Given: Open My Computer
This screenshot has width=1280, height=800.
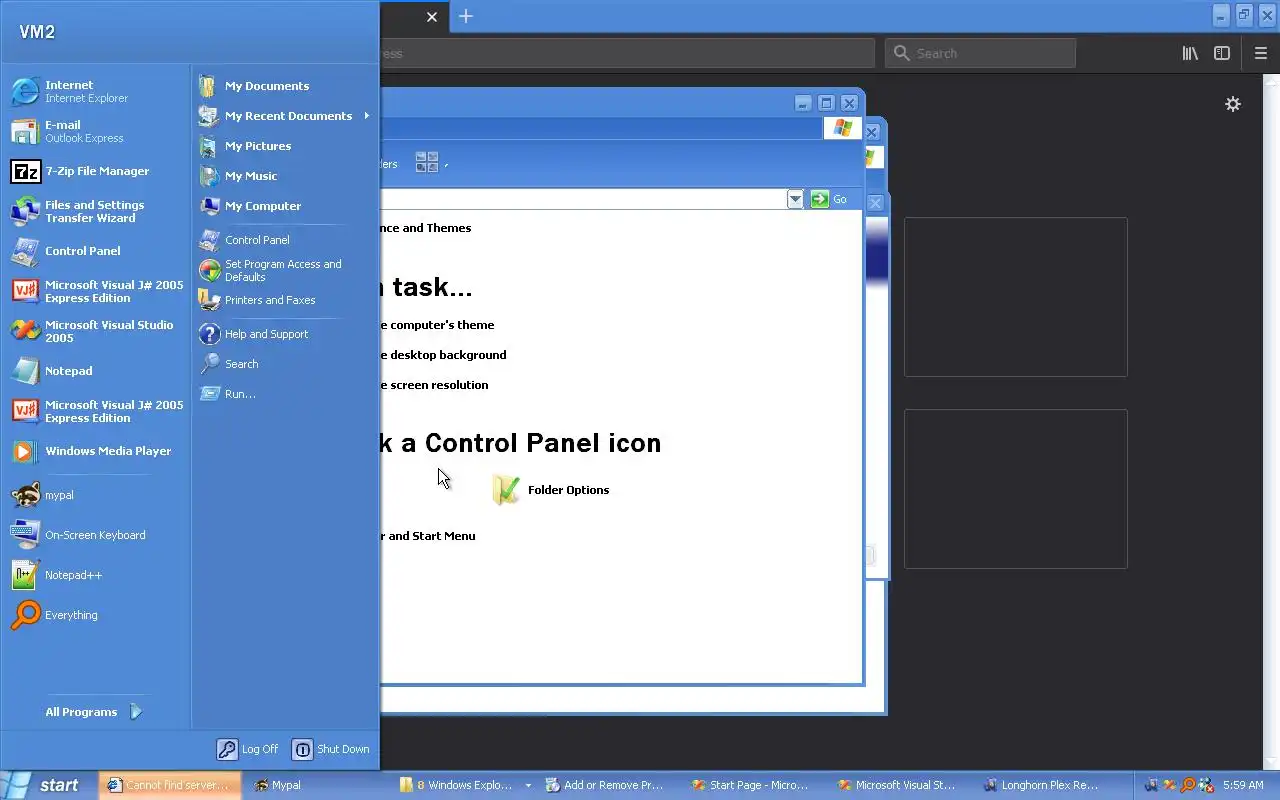Looking at the screenshot, I should [285, 206].
